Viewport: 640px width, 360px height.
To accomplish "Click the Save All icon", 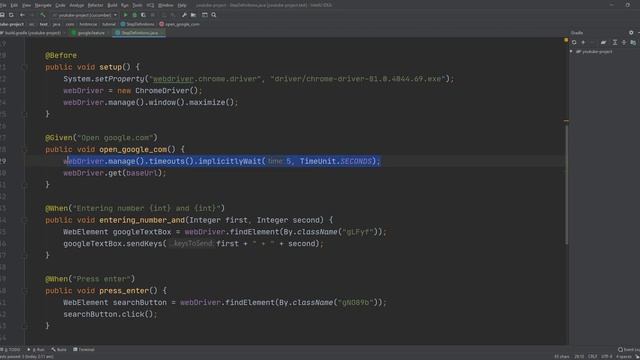I will 2,15.
